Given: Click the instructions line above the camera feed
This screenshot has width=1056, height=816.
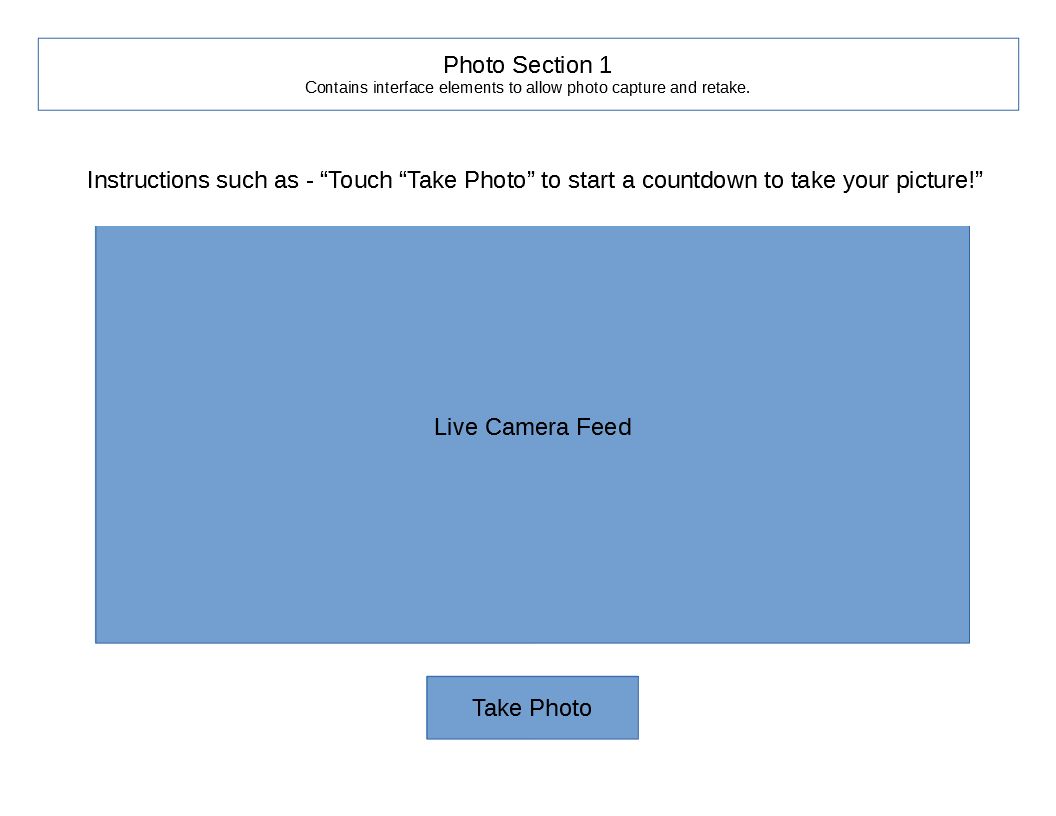Looking at the screenshot, I should 535,181.
